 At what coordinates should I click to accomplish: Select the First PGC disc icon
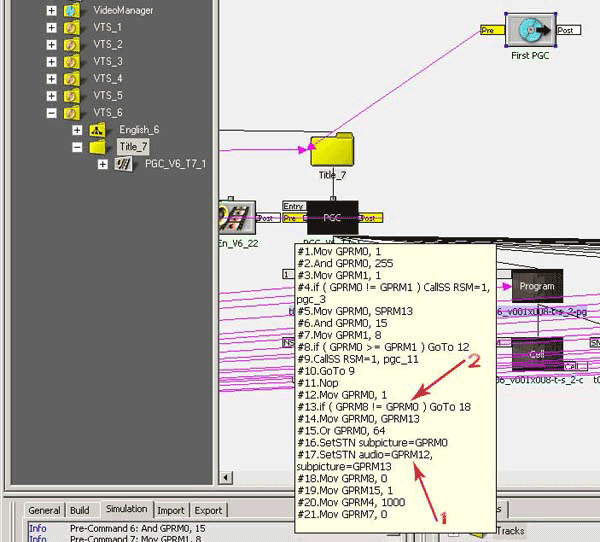(x=530, y=30)
